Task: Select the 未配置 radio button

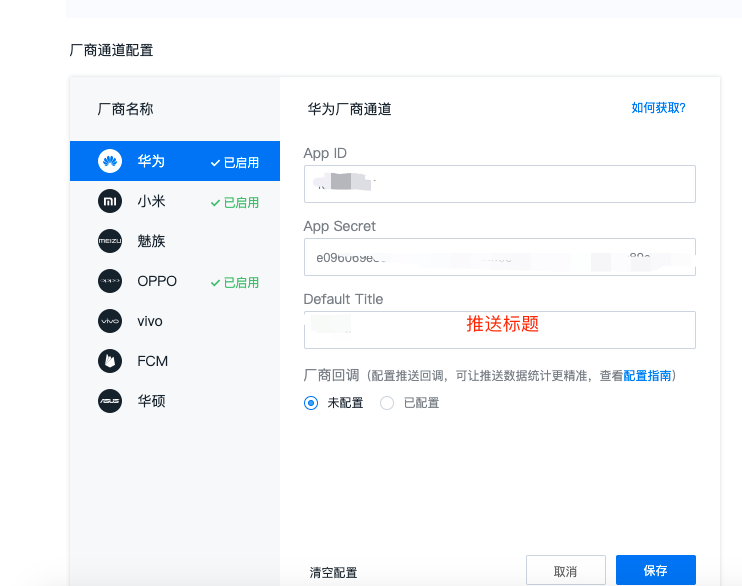Action: [311, 403]
